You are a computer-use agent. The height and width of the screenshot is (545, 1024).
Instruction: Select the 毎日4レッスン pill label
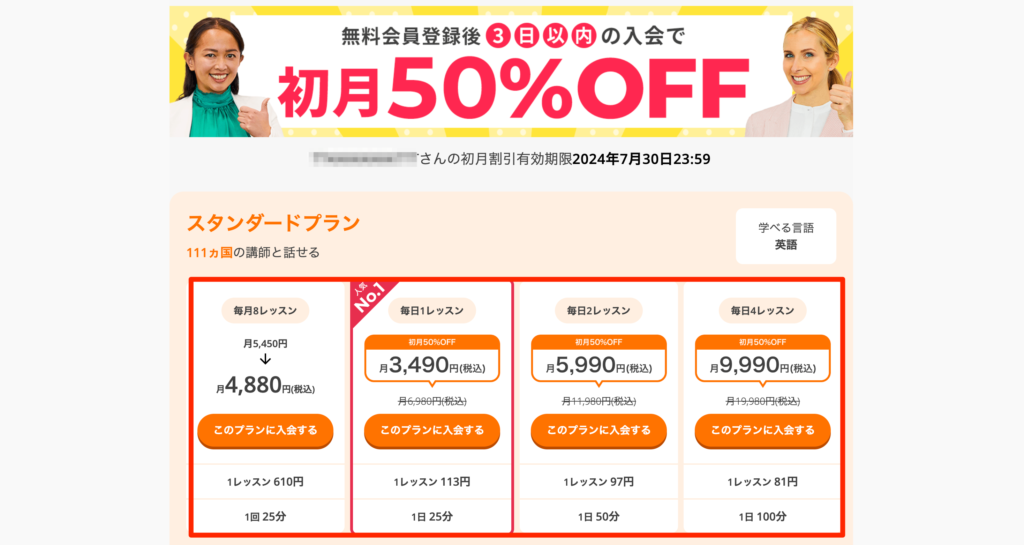(x=762, y=311)
